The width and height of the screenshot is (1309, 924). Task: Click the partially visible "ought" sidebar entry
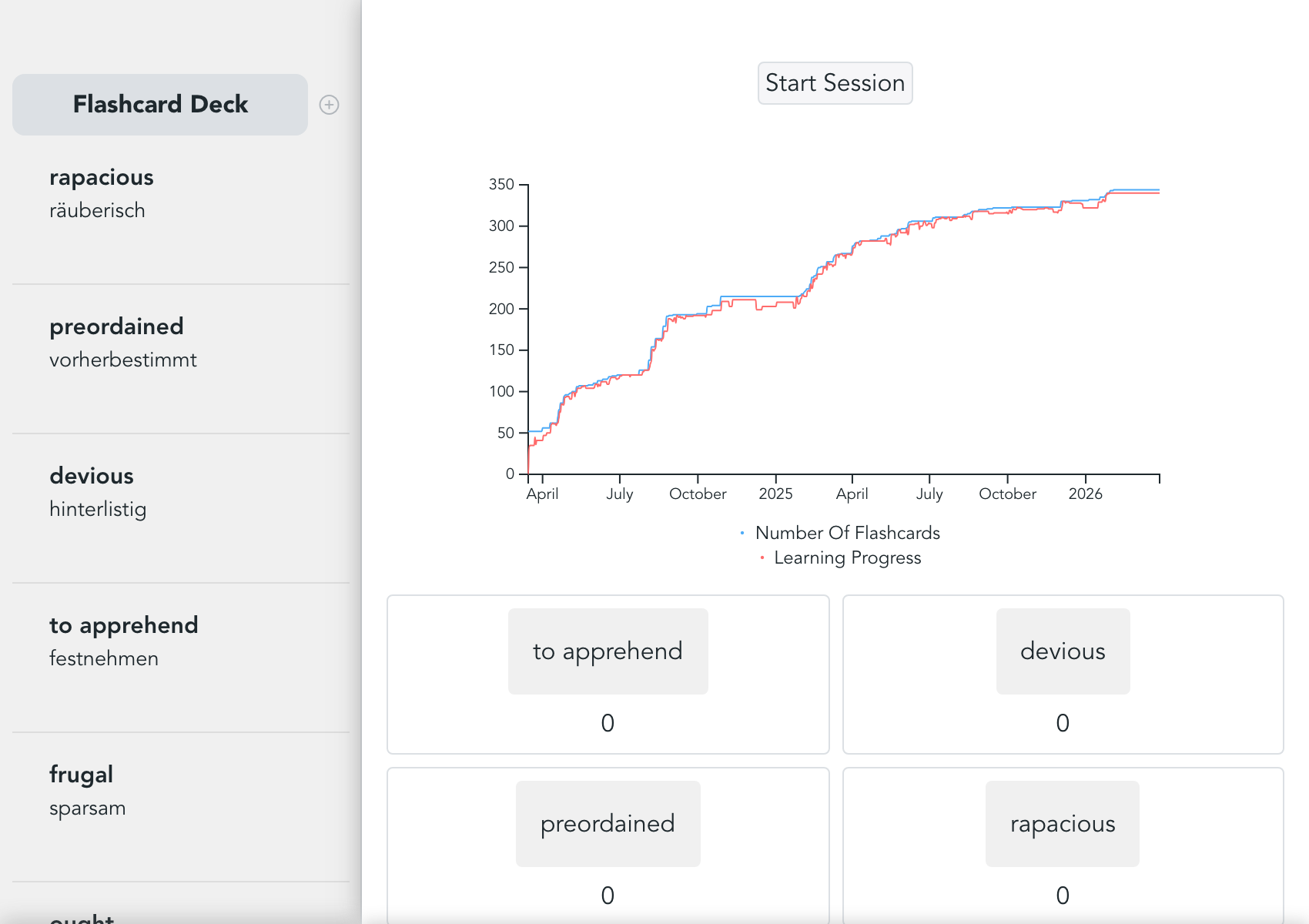pos(82,918)
